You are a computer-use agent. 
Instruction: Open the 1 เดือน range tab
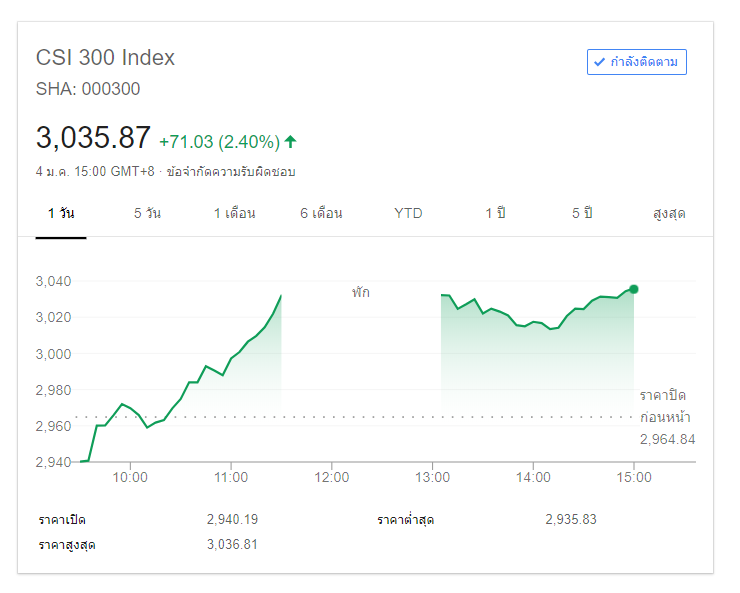[x=234, y=213]
